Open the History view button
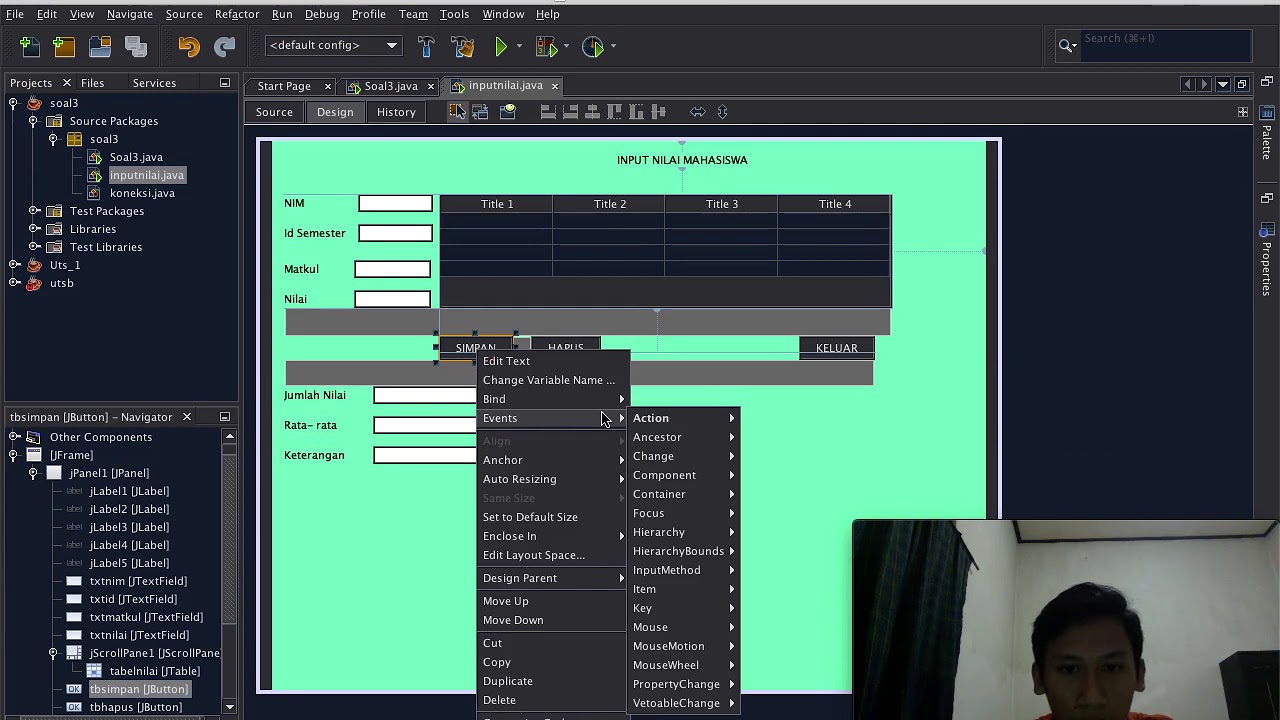Image resolution: width=1280 pixels, height=720 pixels. 396,112
